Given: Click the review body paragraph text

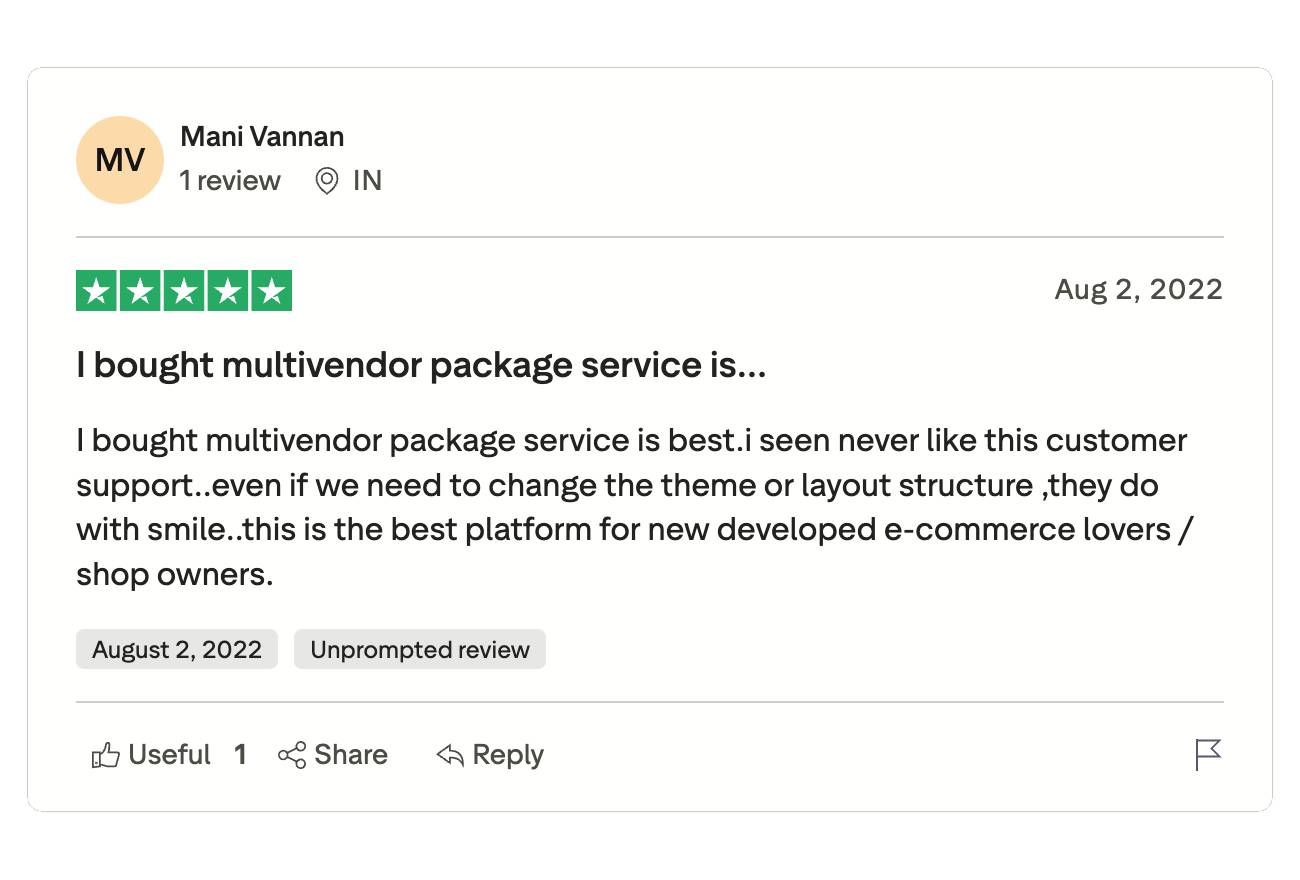Looking at the screenshot, I should click(x=630, y=508).
